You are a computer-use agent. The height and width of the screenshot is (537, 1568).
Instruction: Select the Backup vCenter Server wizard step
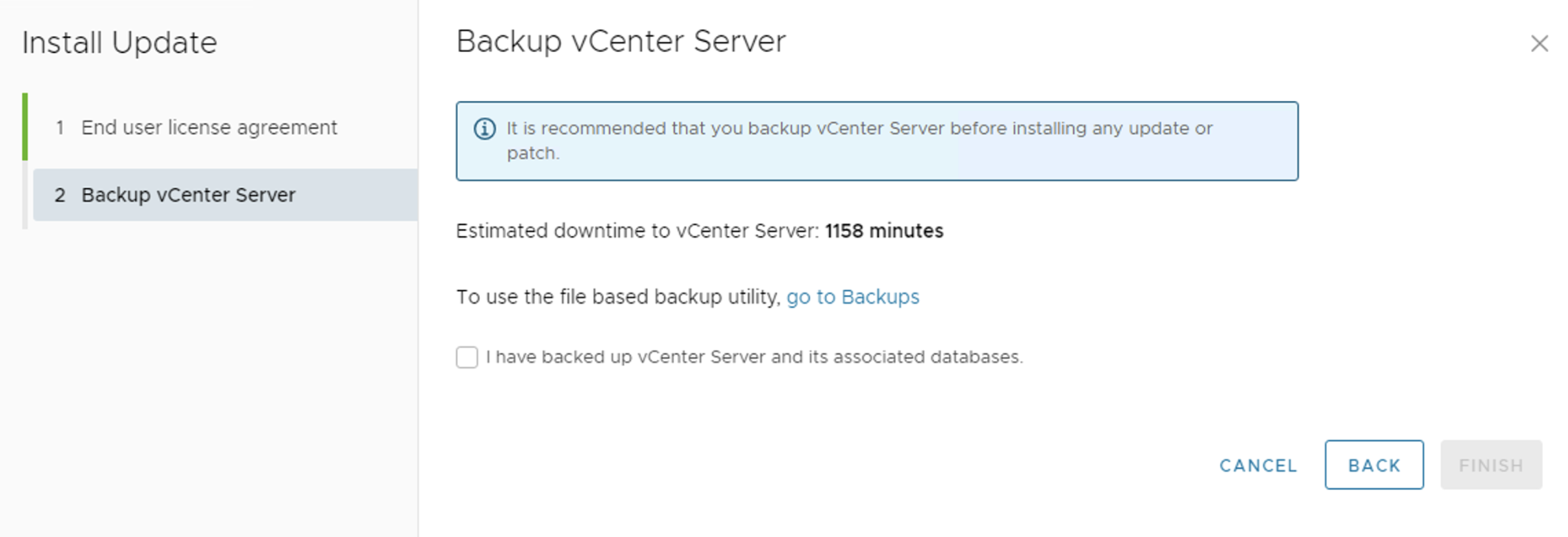[x=188, y=195]
